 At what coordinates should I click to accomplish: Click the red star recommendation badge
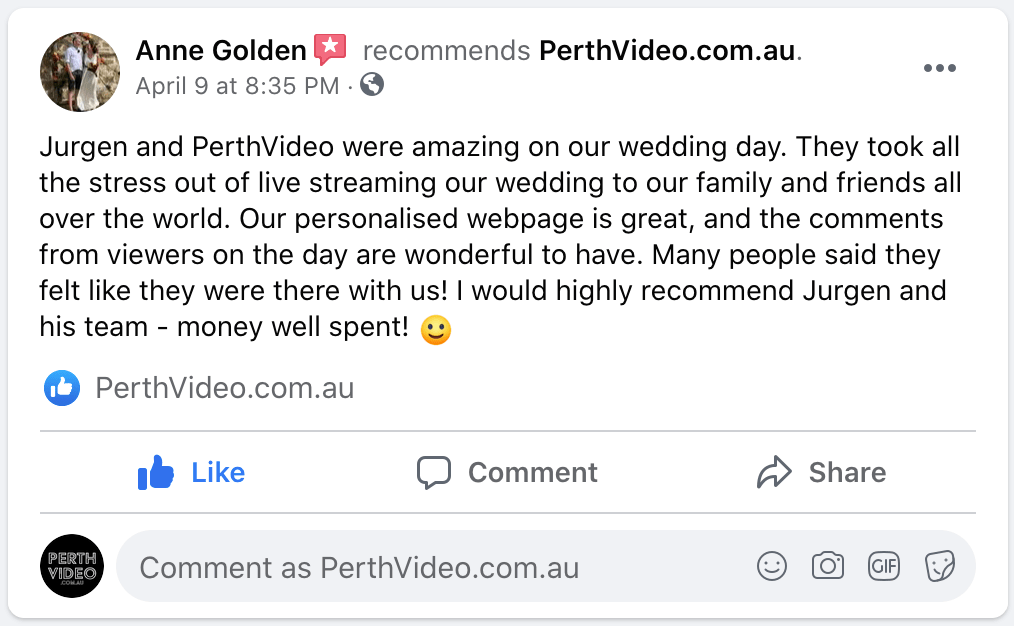330,49
